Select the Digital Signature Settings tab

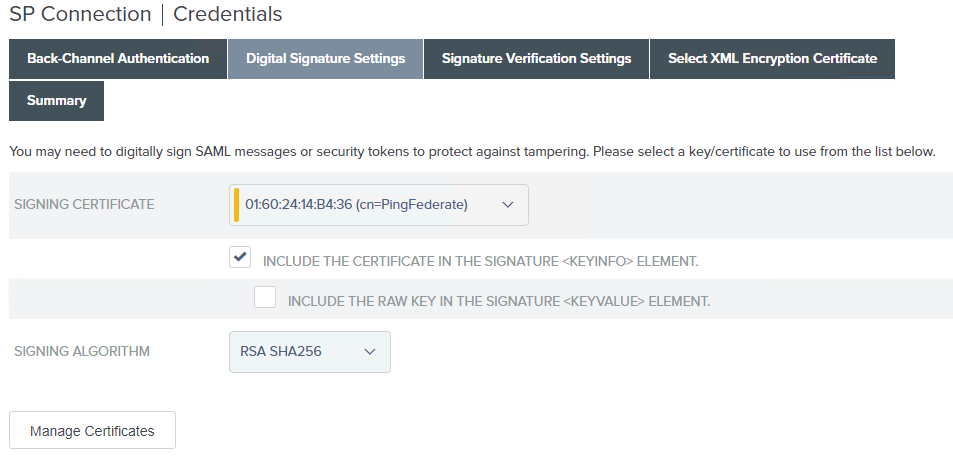325,59
